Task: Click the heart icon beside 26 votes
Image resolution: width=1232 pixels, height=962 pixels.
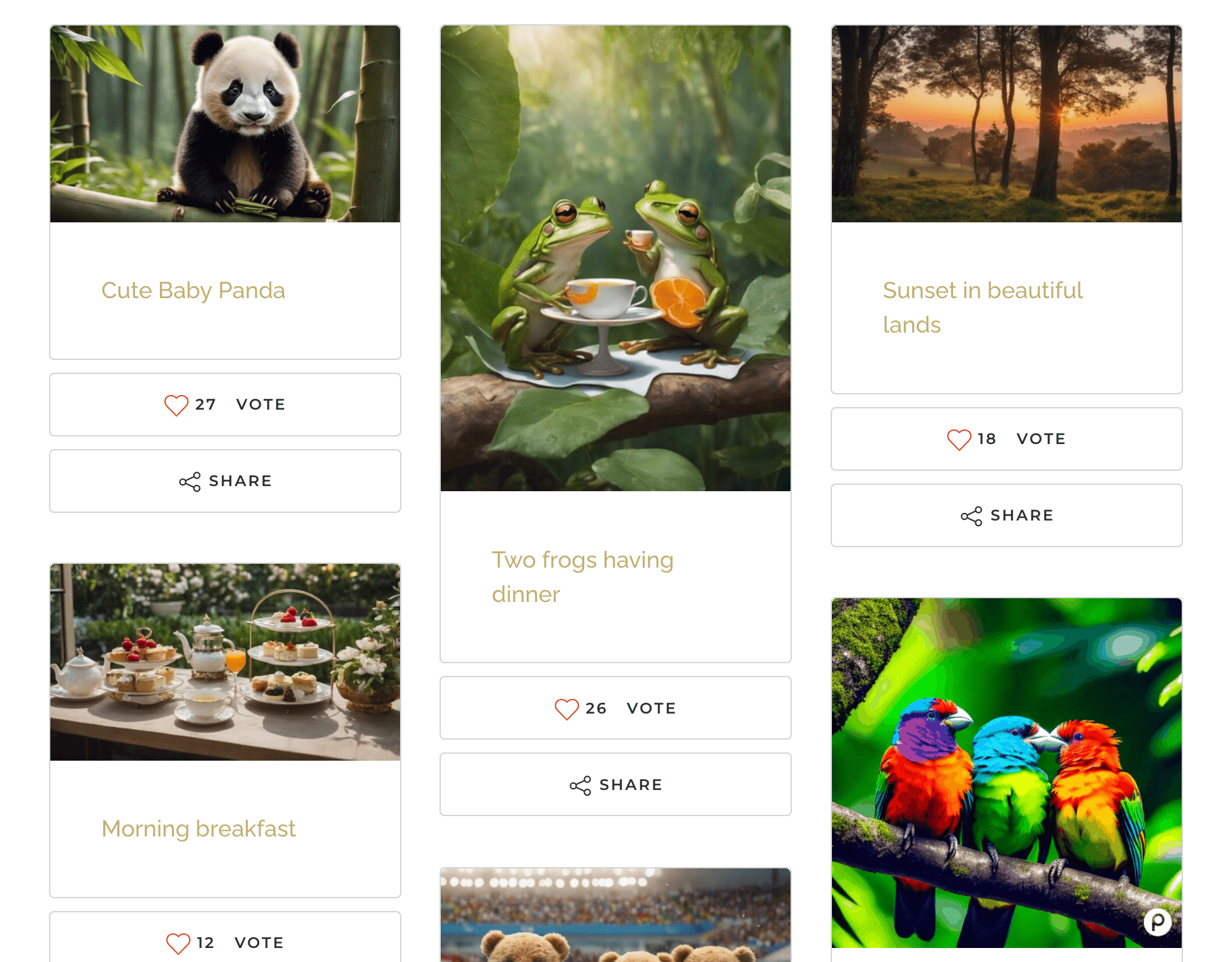Action: click(567, 709)
